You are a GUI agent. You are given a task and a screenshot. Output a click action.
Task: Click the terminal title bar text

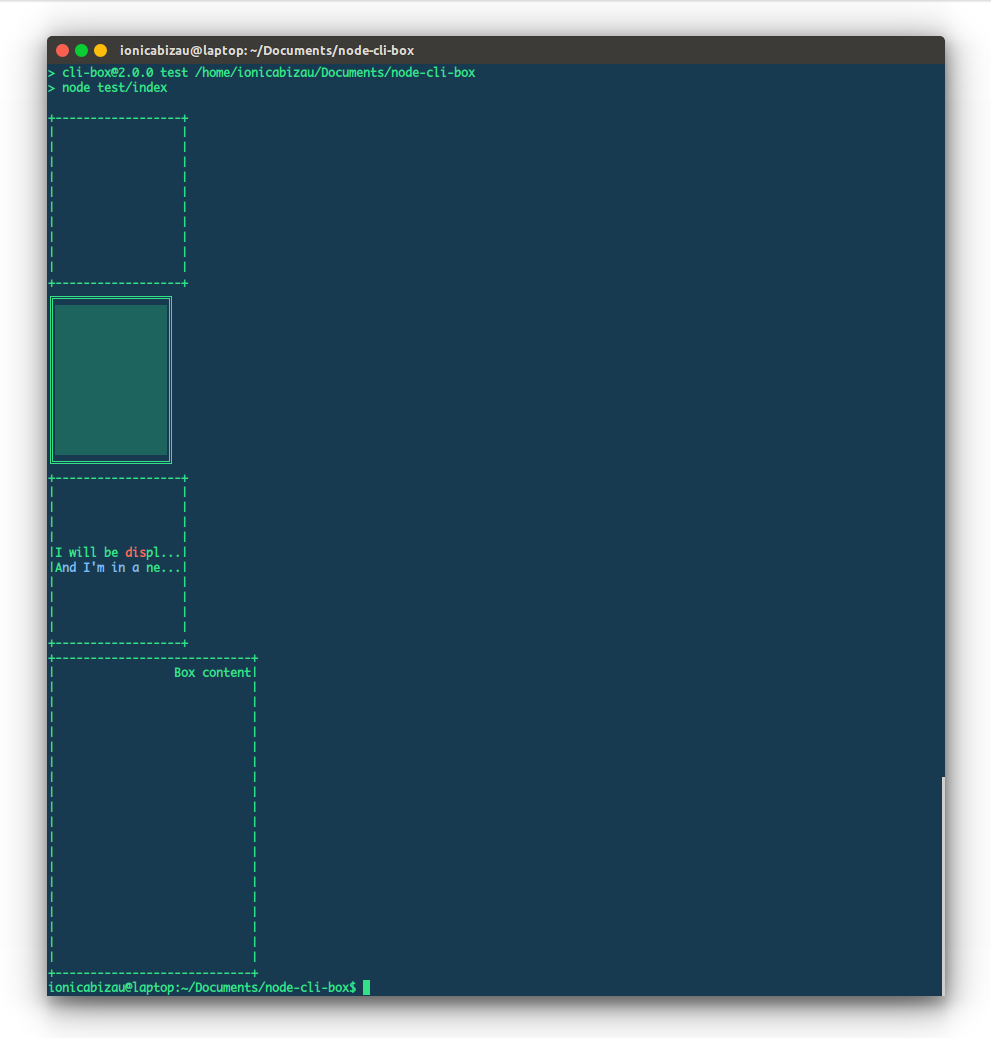point(267,49)
